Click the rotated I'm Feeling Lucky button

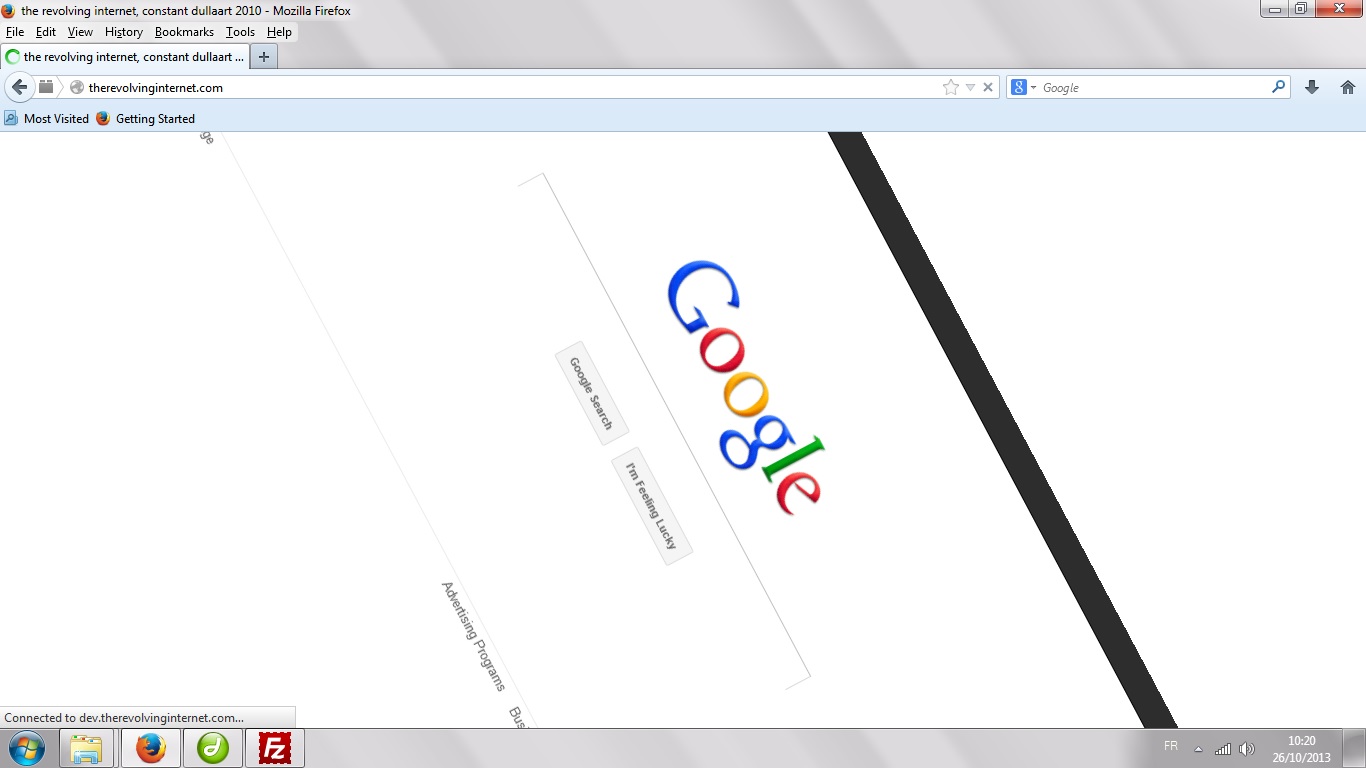click(x=651, y=505)
